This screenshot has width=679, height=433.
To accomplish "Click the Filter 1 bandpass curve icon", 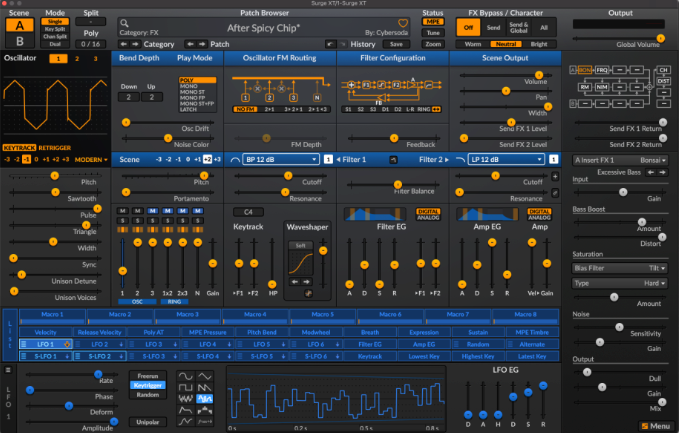I will point(235,160).
